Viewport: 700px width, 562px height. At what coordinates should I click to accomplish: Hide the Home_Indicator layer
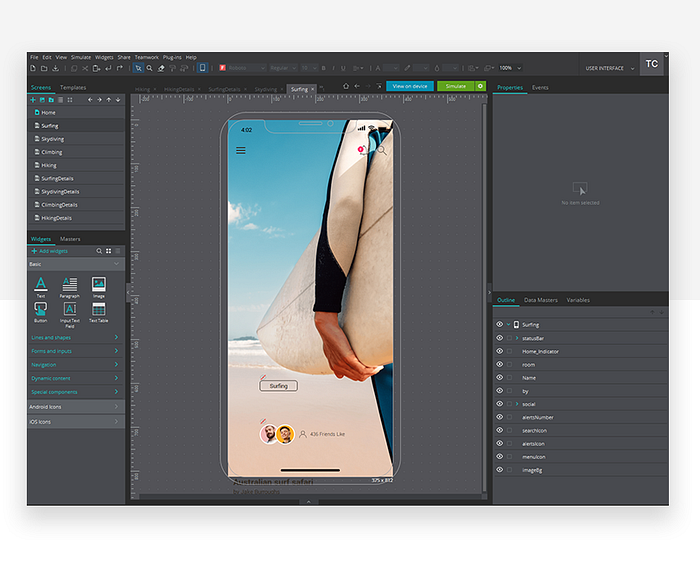point(500,351)
